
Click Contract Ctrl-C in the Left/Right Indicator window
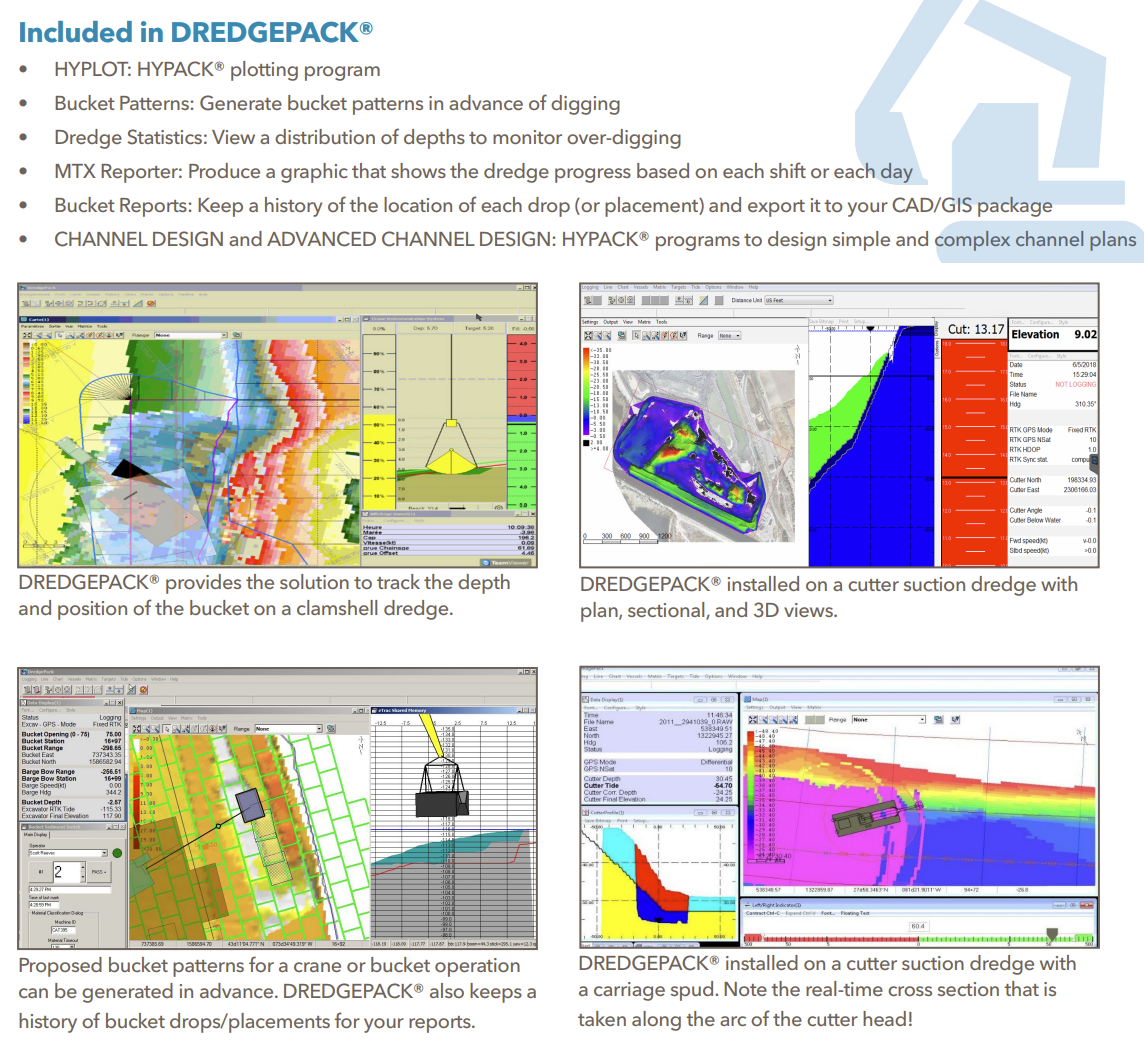coord(764,913)
